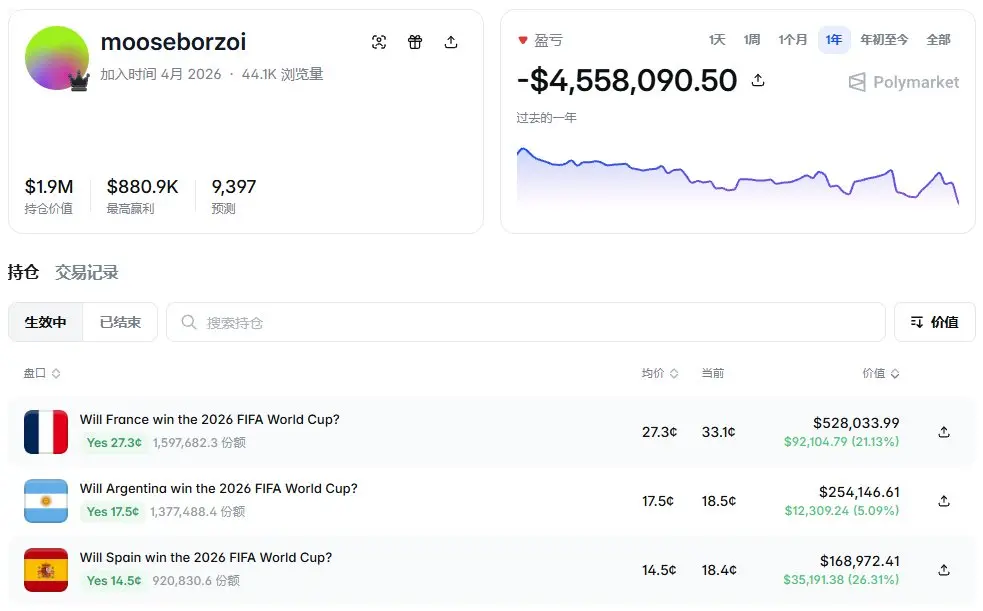Click the $1.9M 持仓价值 stat
Viewport: 983px width, 611px height.
[x=49, y=196]
